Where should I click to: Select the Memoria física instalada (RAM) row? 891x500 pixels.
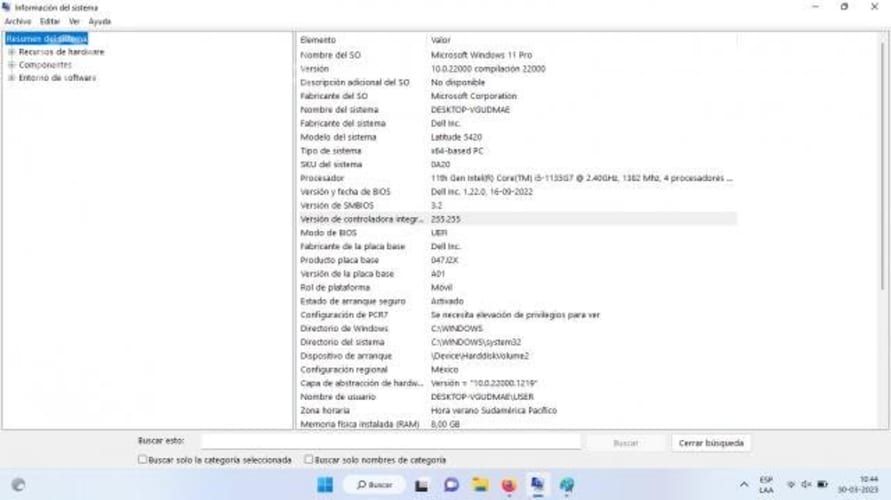pyautogui.click(x=517, y=424)
